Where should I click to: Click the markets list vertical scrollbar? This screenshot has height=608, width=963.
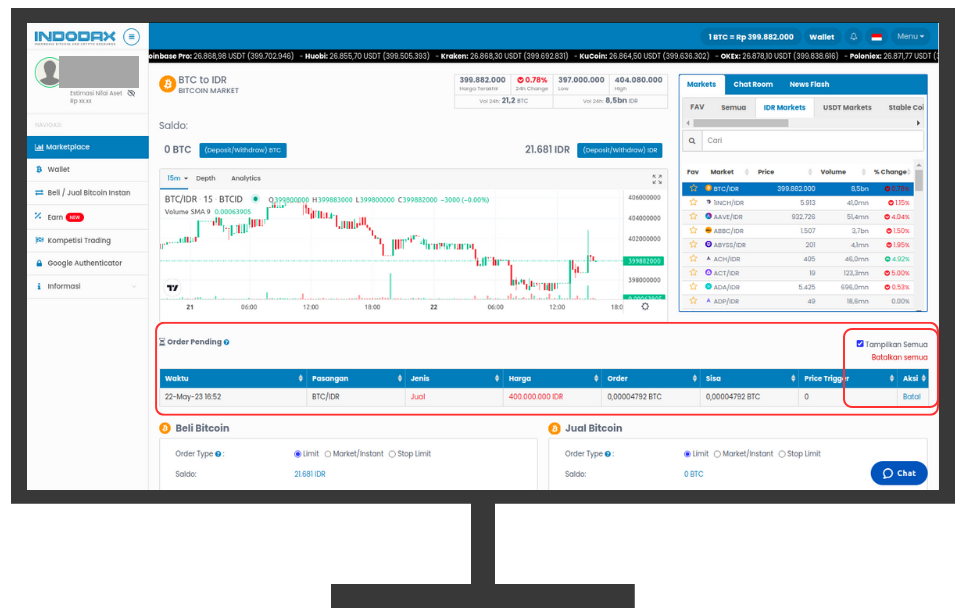[919, 181]
